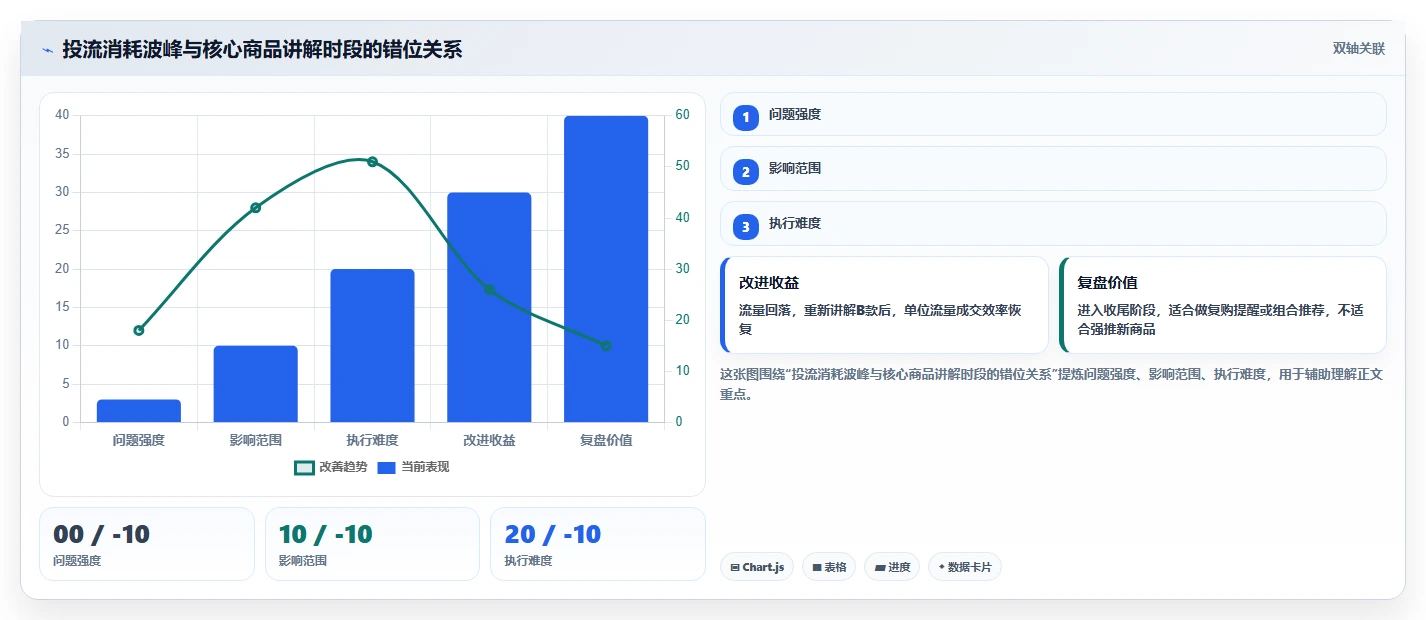Toggle the 当前表现 legend entry

413,467
